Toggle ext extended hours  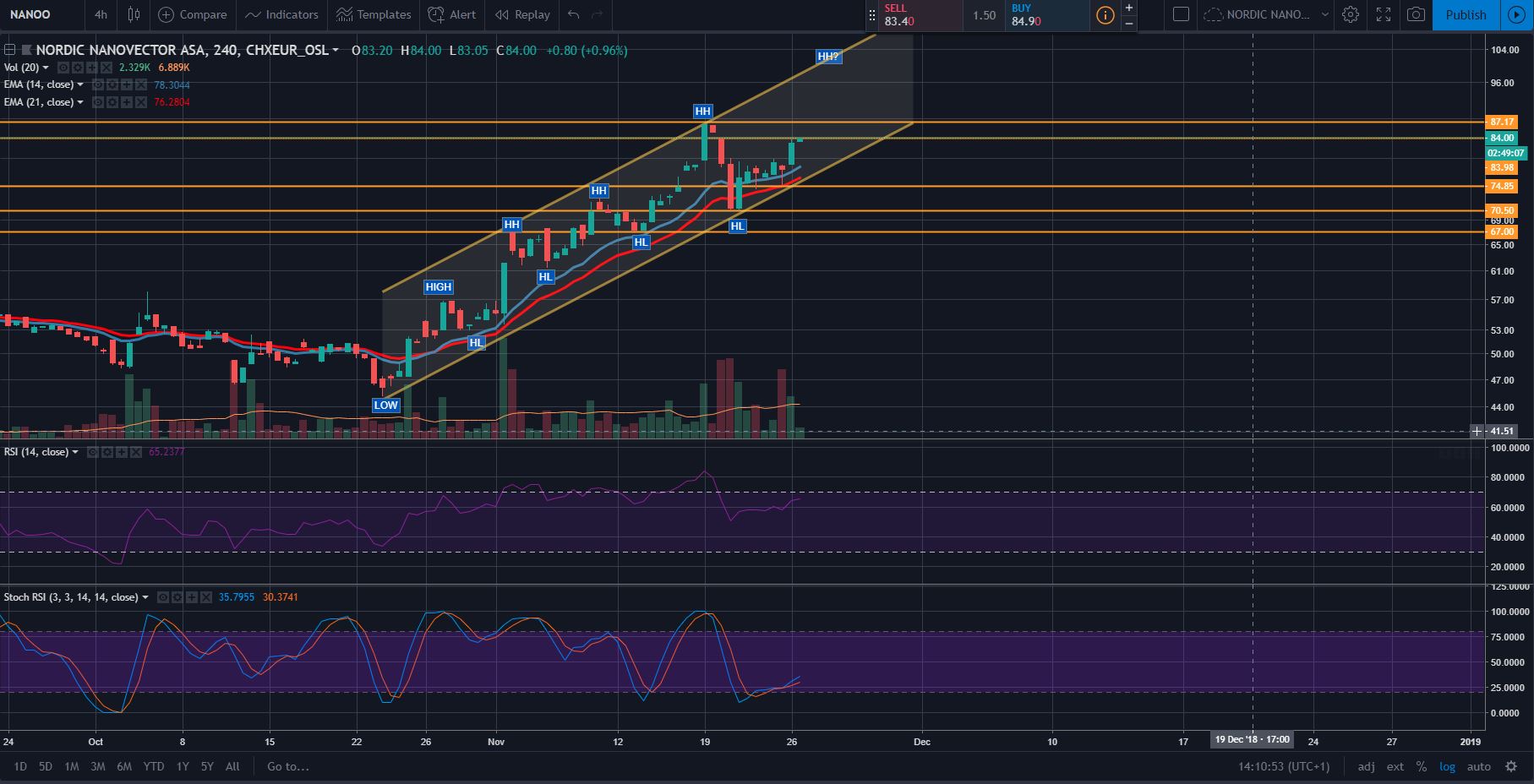(1395, 767)
